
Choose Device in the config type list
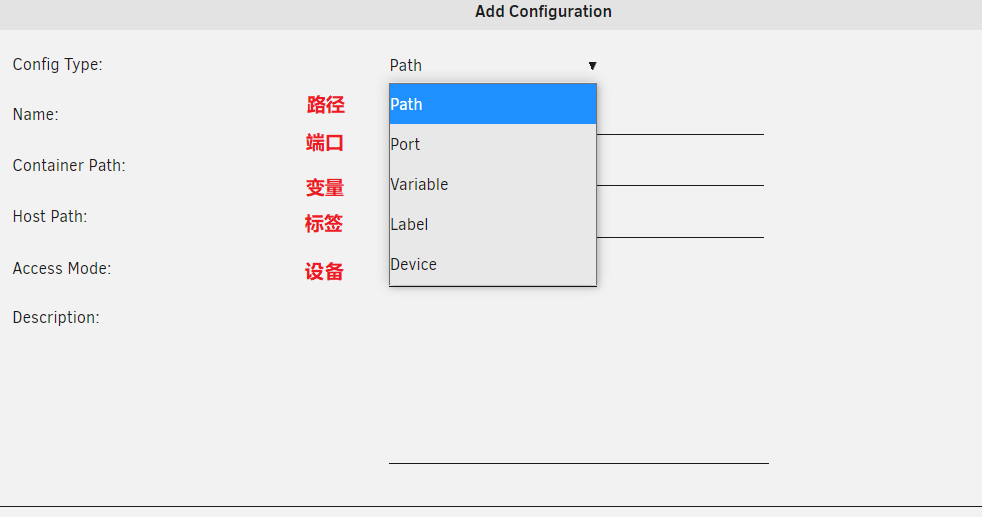[x=492, y=264]
